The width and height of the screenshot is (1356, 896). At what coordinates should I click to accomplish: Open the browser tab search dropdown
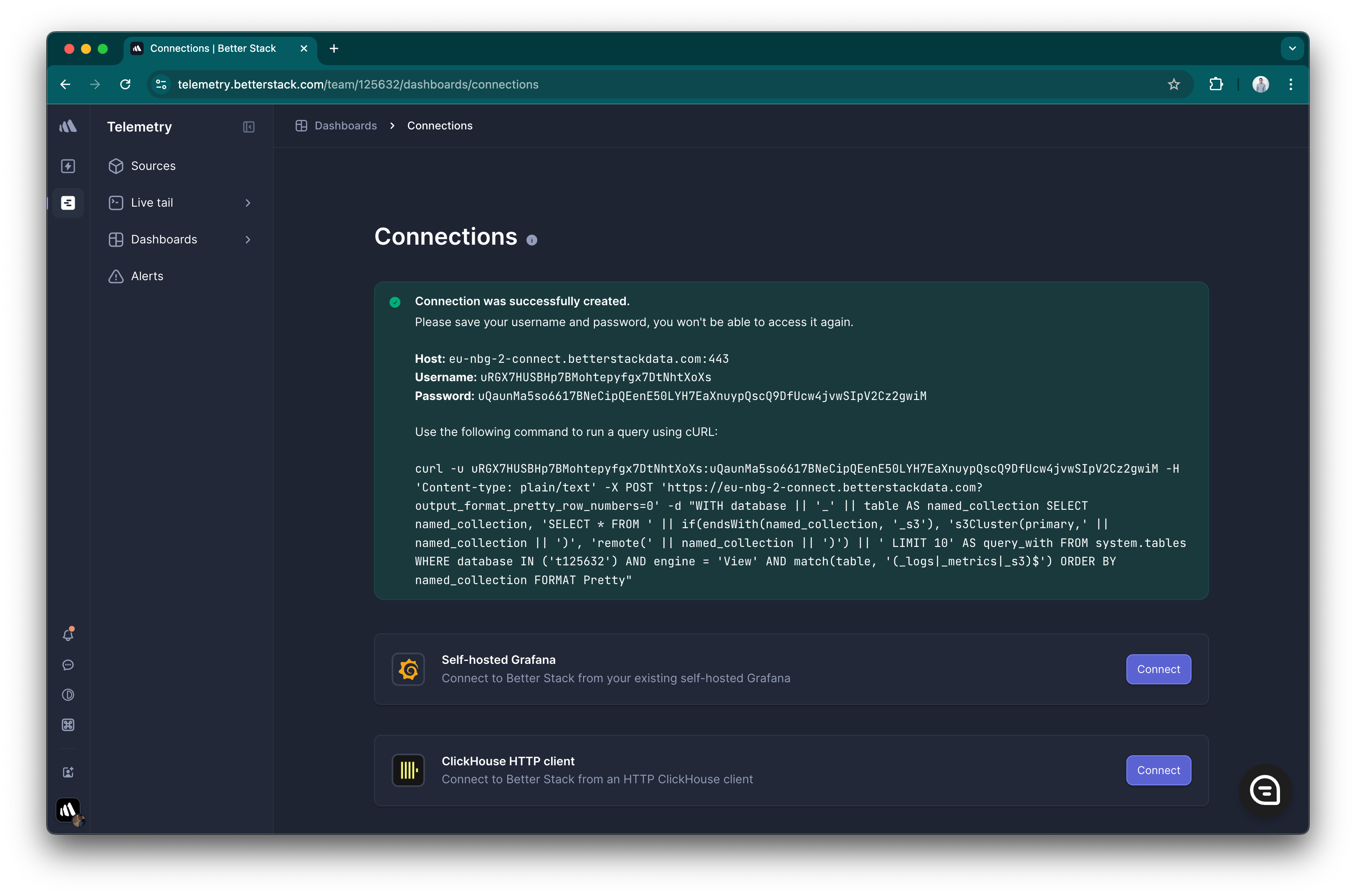click(1292, 48)
